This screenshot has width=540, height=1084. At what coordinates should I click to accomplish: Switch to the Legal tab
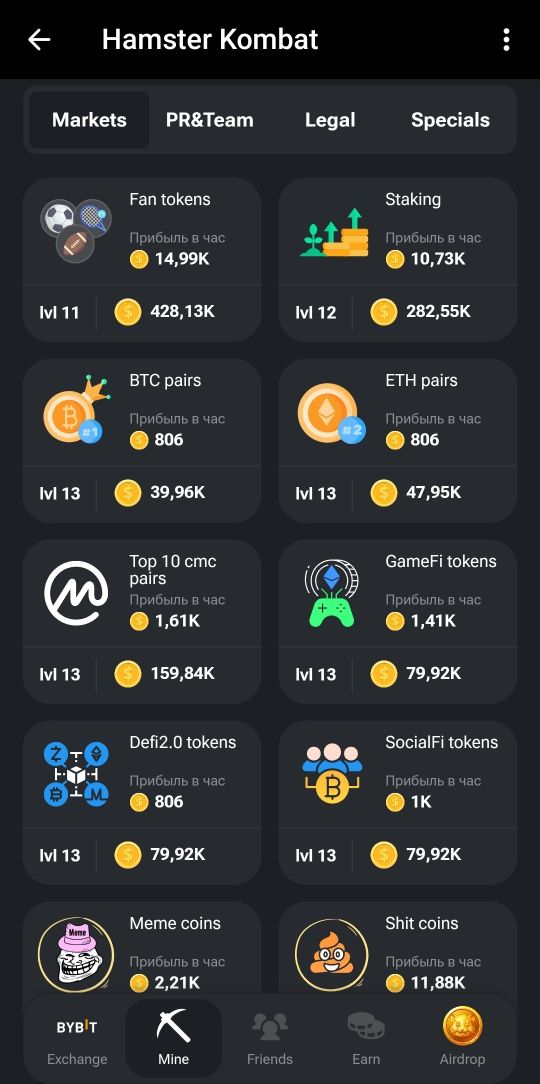pos(330,120)
